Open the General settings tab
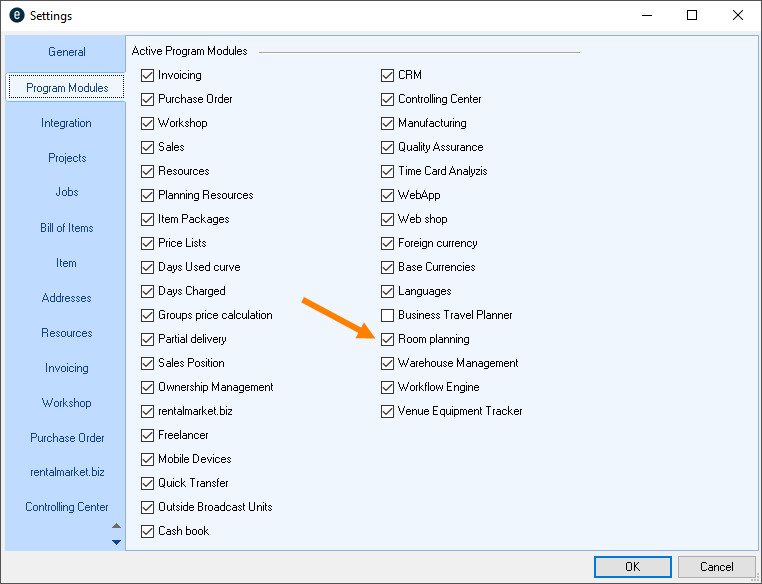The height and width of the screenshot is (584, 762). pyautogui.click(x=67, y=52)
